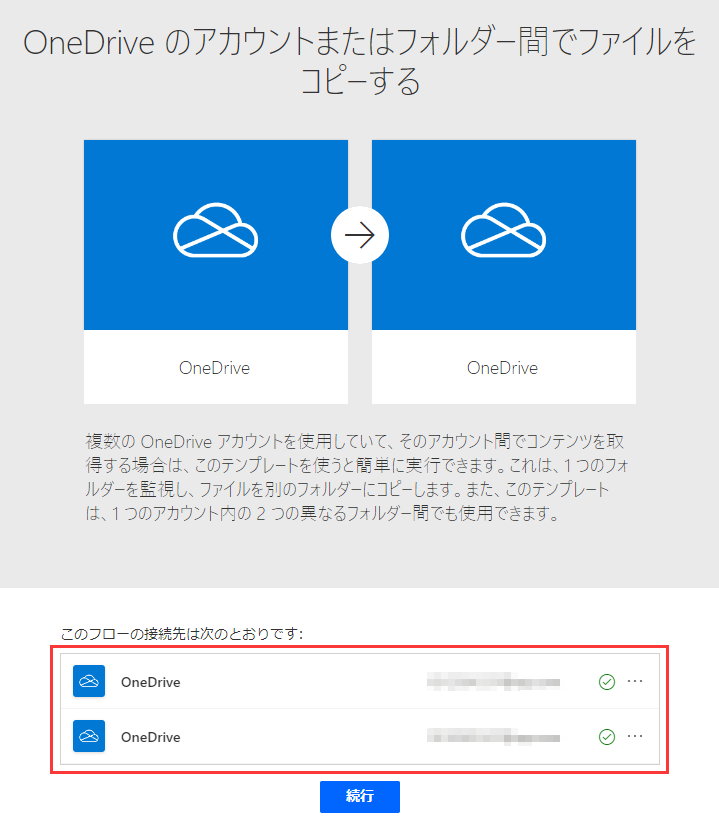The height and width of the screenshot is (838, 719).
Task: Click the template title heading at the top
Action: coord(359,57)
